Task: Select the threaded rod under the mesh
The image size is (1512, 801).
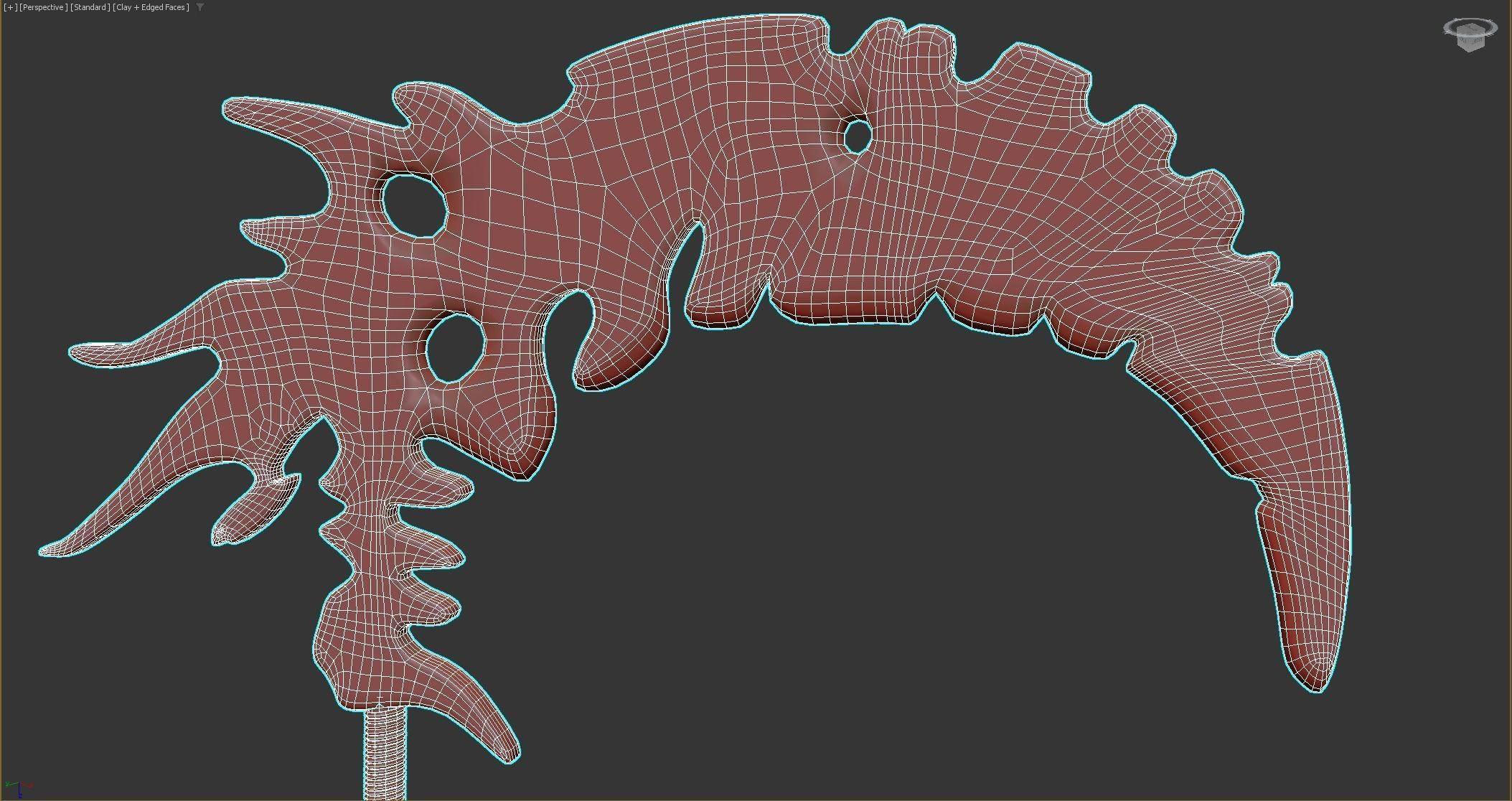Action: click(x=385, y=754)
